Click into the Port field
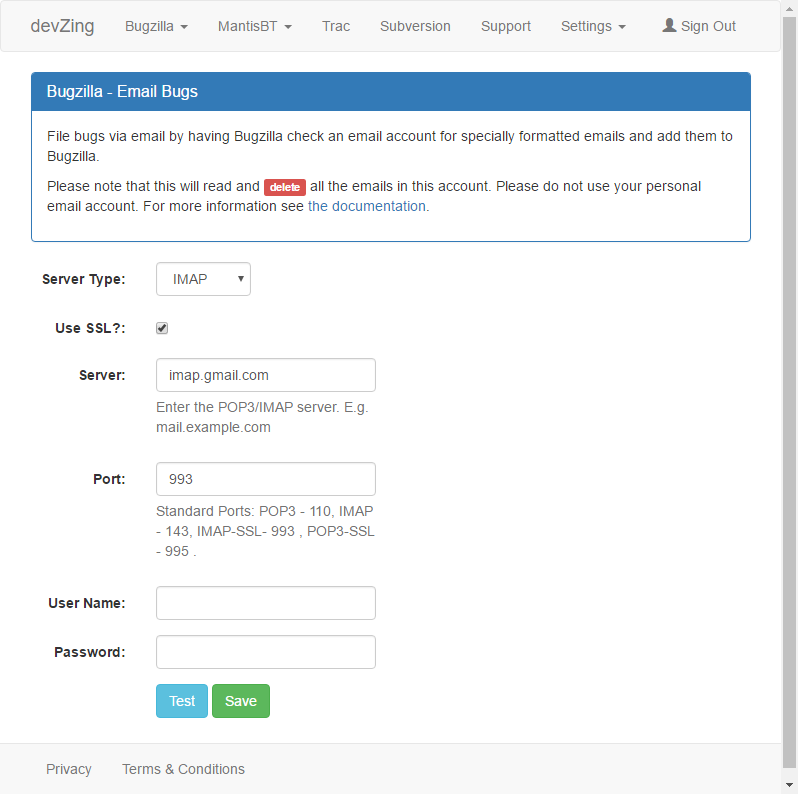This screenshot has width=798, height=794. click(266, 479)
